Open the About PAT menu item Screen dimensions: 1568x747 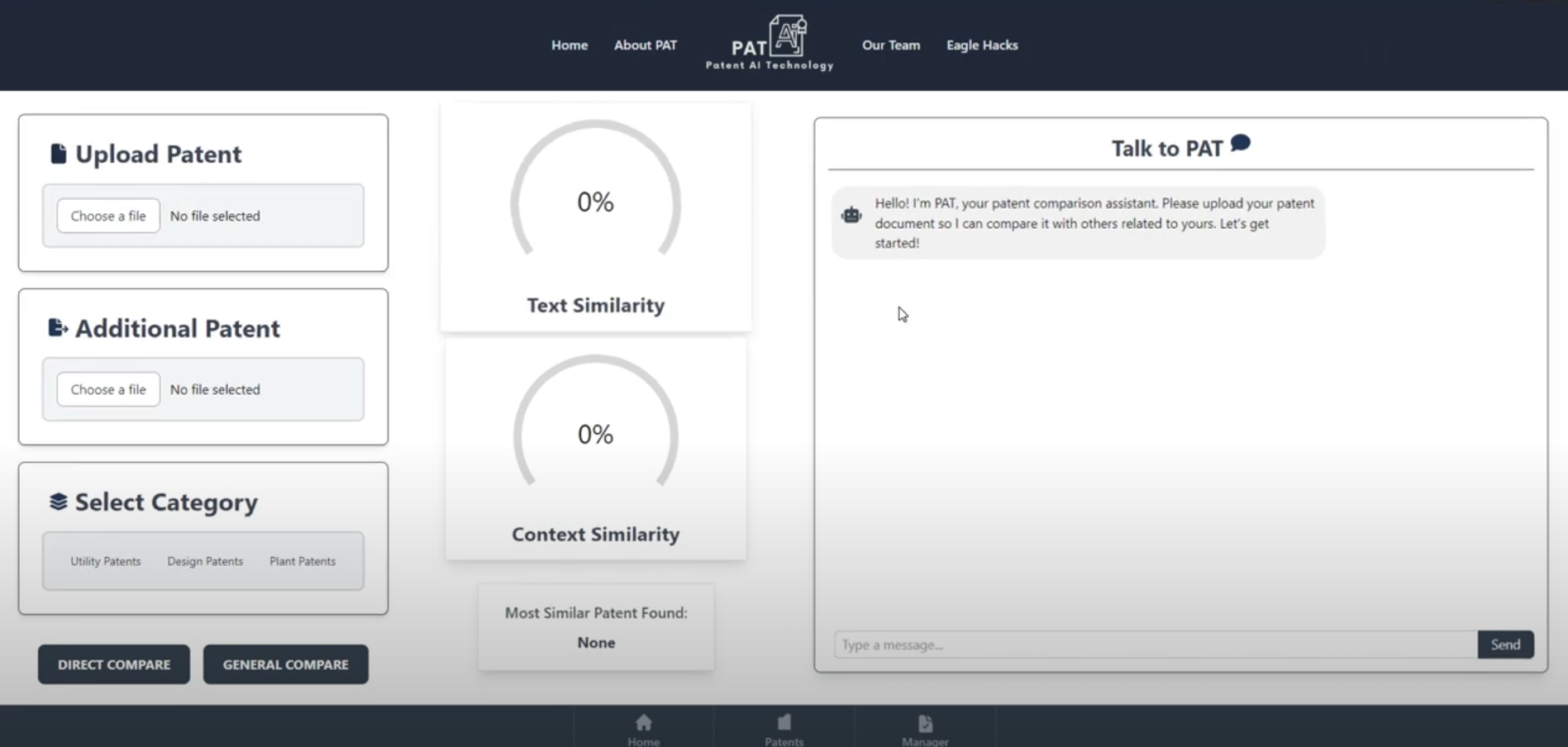pos(646,45)
